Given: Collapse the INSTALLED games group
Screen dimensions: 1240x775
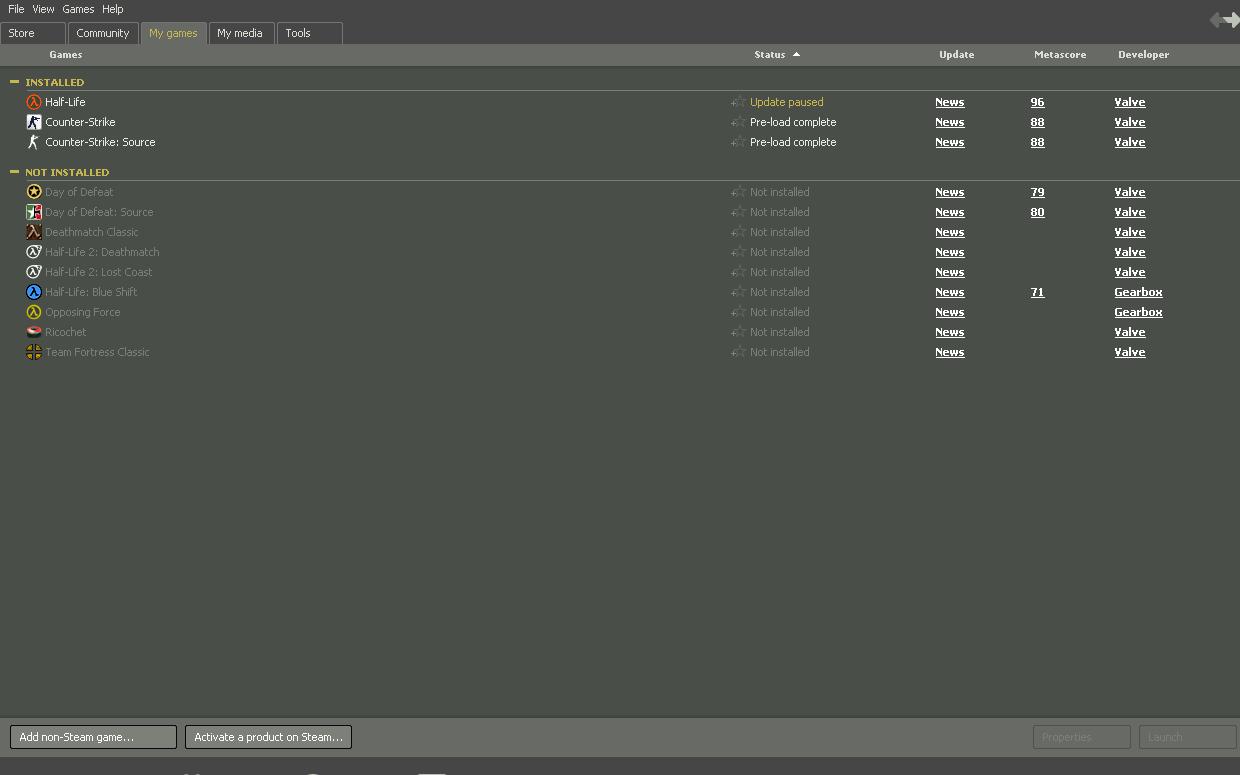Looking at the screenshot, I should pos(14,82).
